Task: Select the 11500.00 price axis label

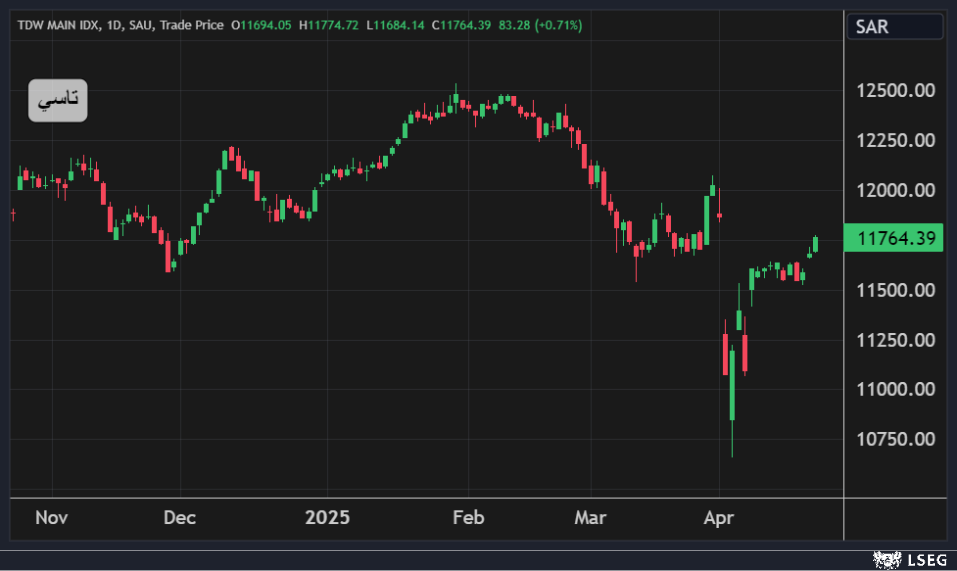Action: 895,290
